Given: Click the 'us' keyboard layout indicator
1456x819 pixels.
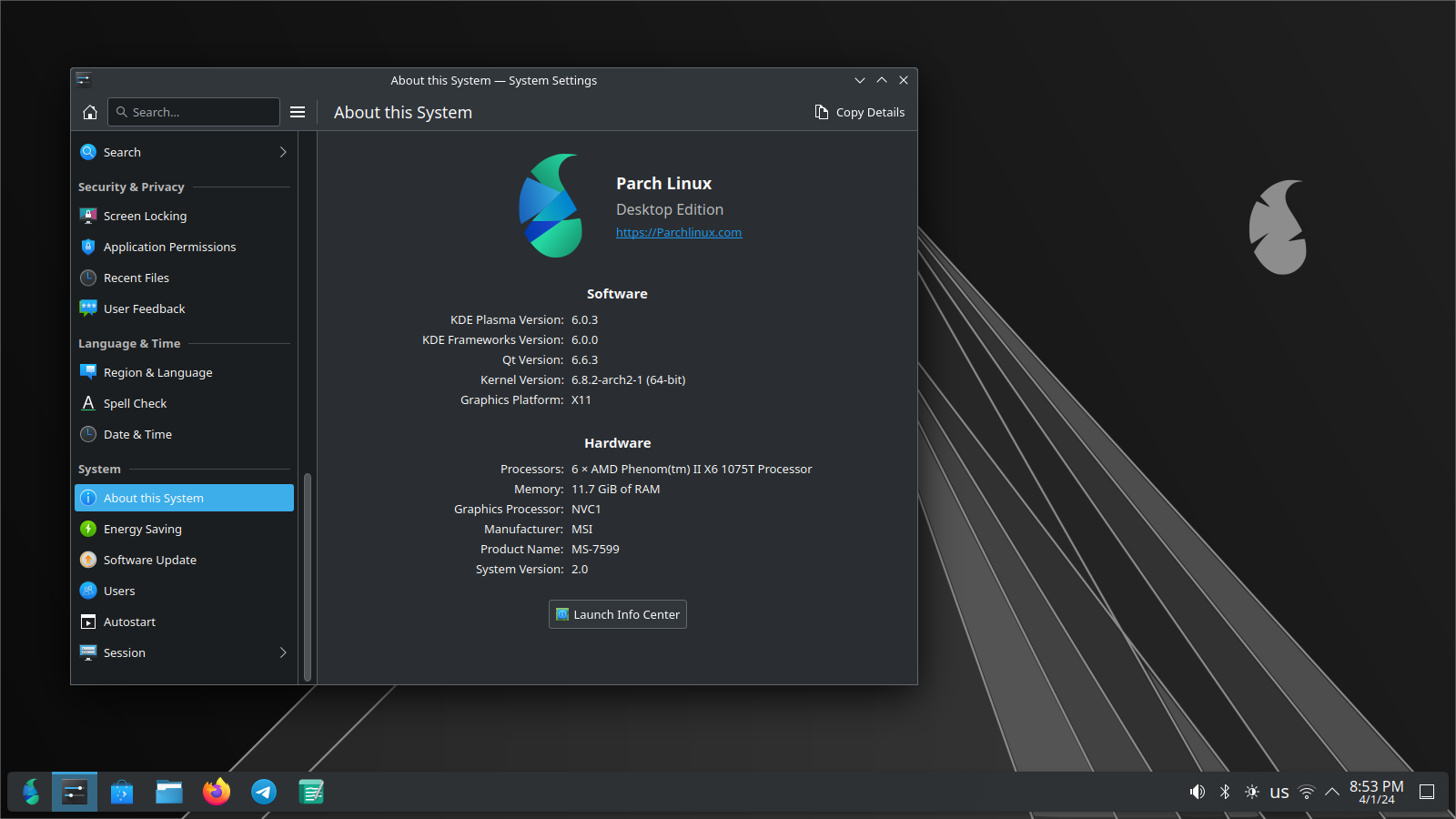Looking at the screenshot, I should click(x=1279, y=792).
